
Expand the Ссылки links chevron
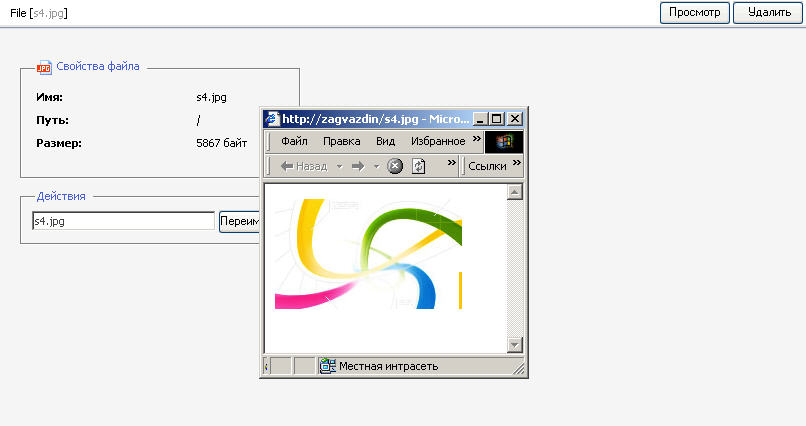click(x=516, y=164)
